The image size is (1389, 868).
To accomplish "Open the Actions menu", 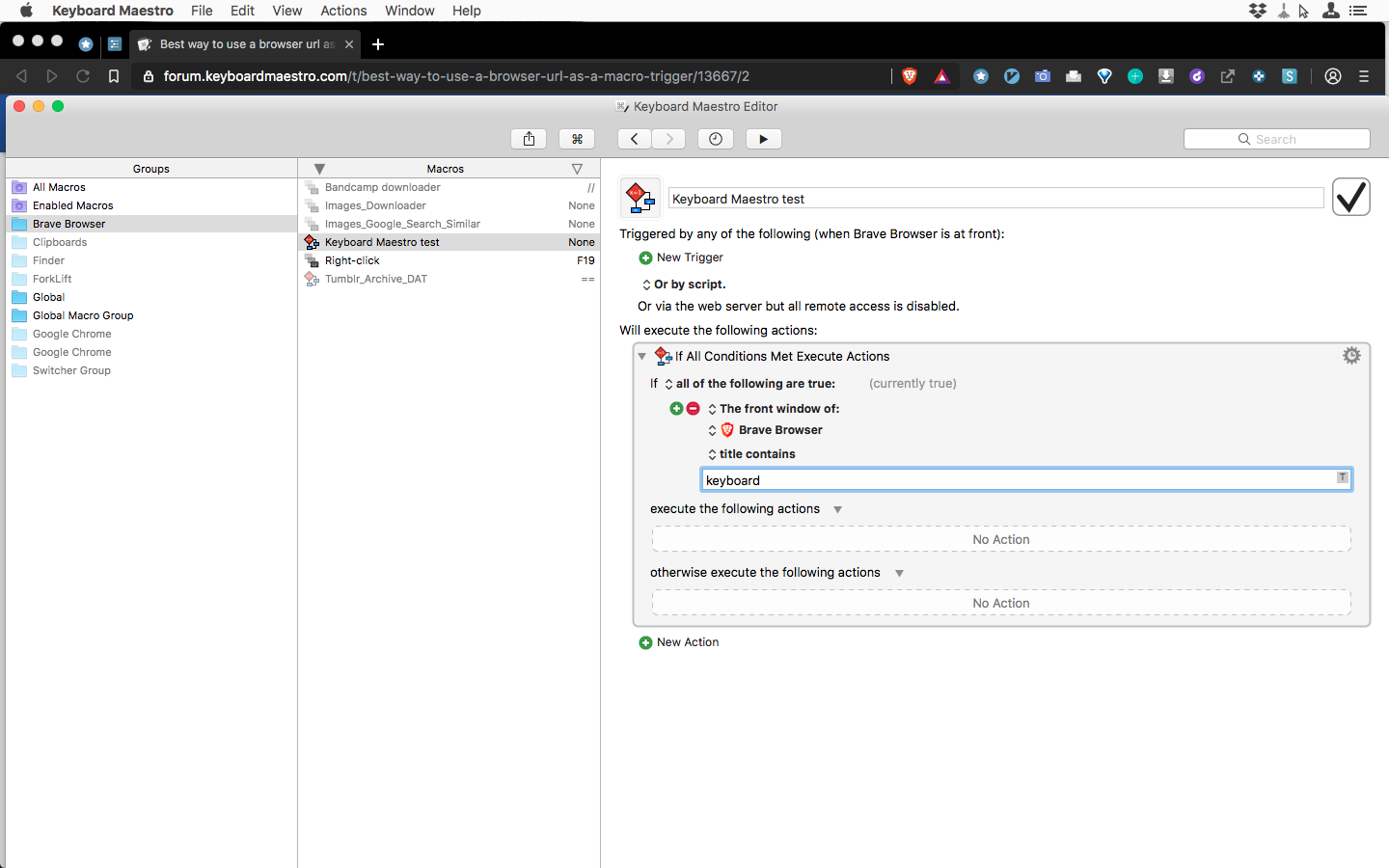I will click(343, 11).
